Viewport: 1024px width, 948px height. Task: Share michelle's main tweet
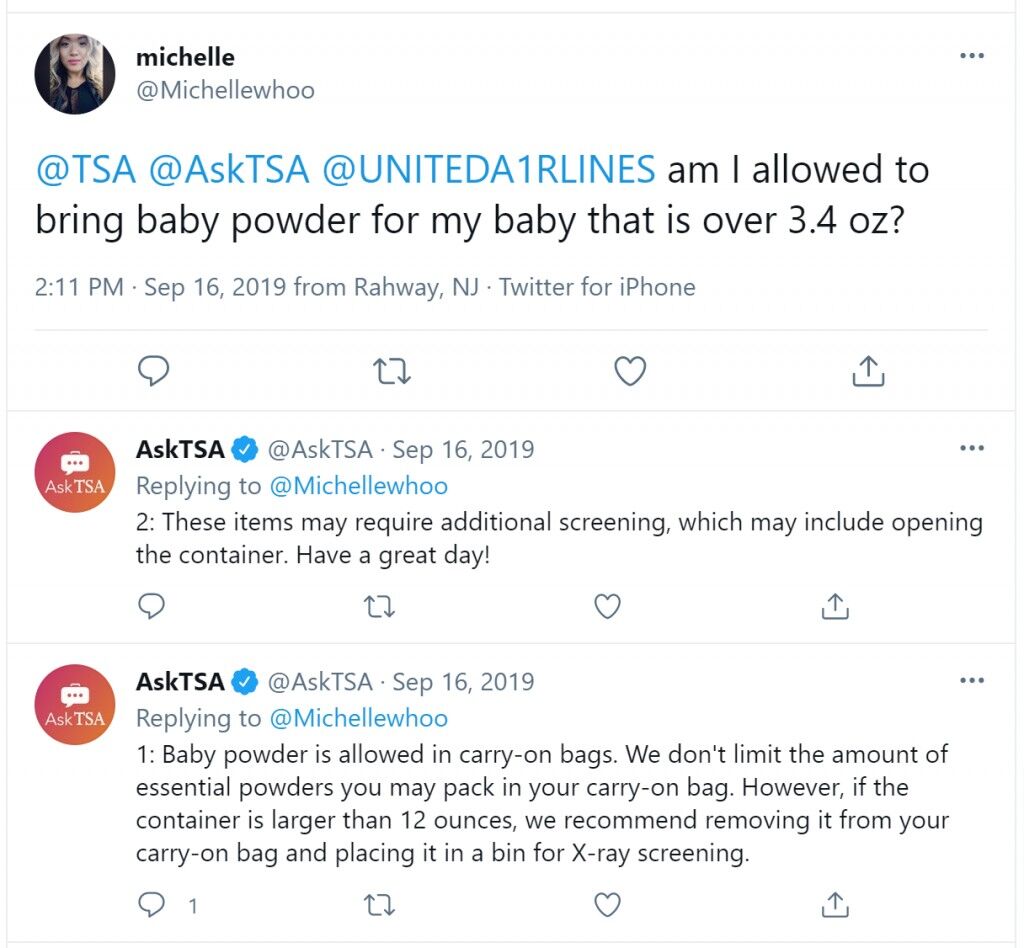point(868,371)
